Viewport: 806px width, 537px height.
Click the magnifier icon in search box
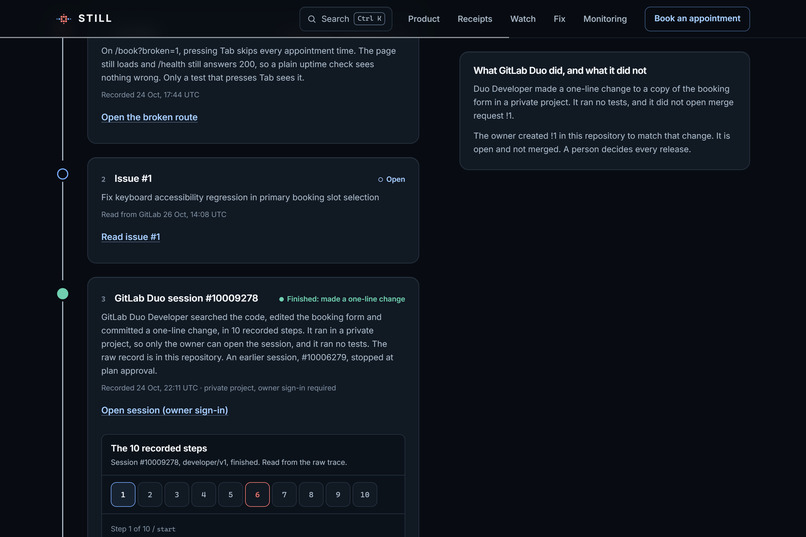click(312, 19)
